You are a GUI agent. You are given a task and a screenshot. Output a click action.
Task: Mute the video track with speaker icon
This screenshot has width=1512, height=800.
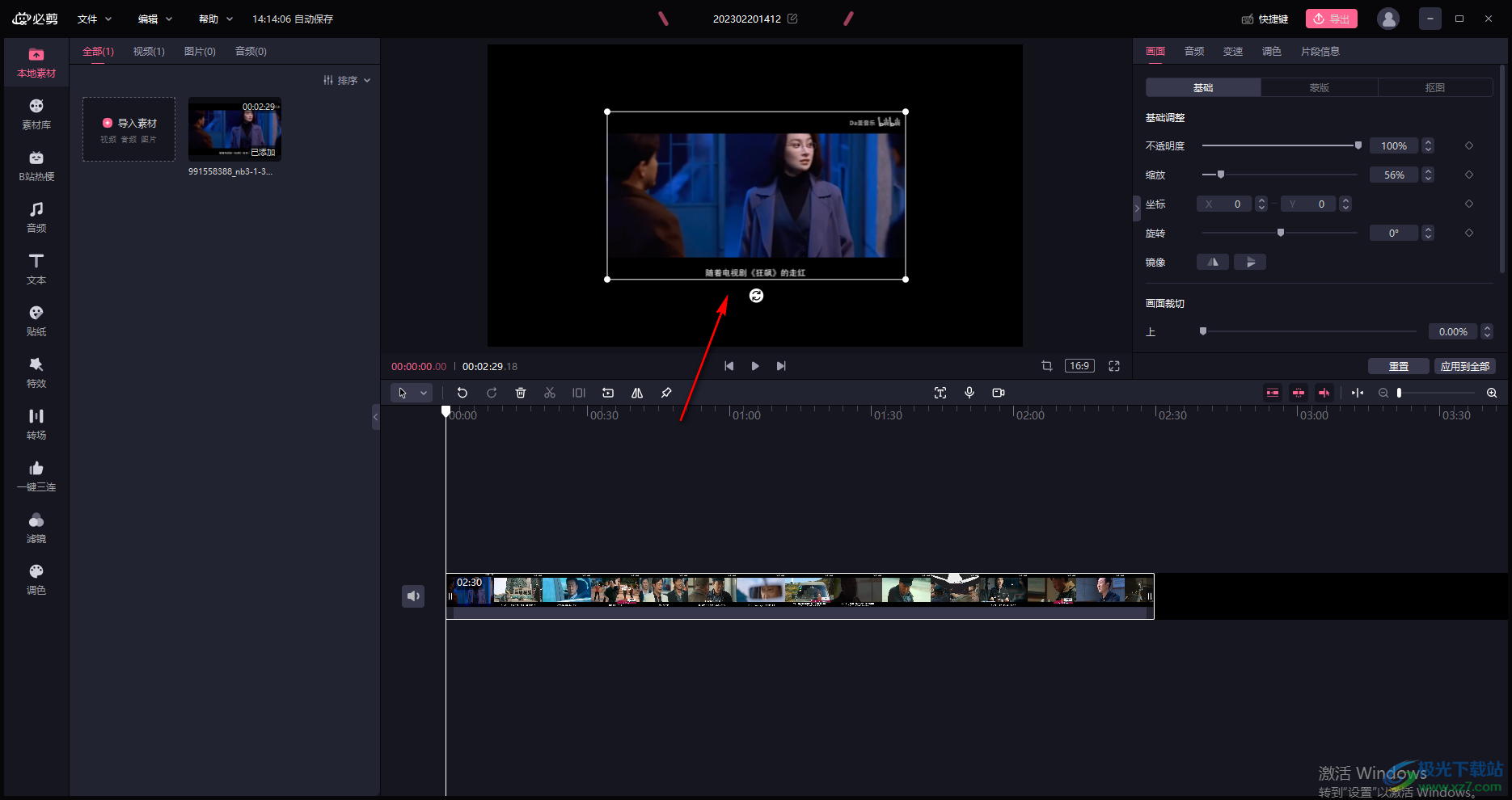413,596
